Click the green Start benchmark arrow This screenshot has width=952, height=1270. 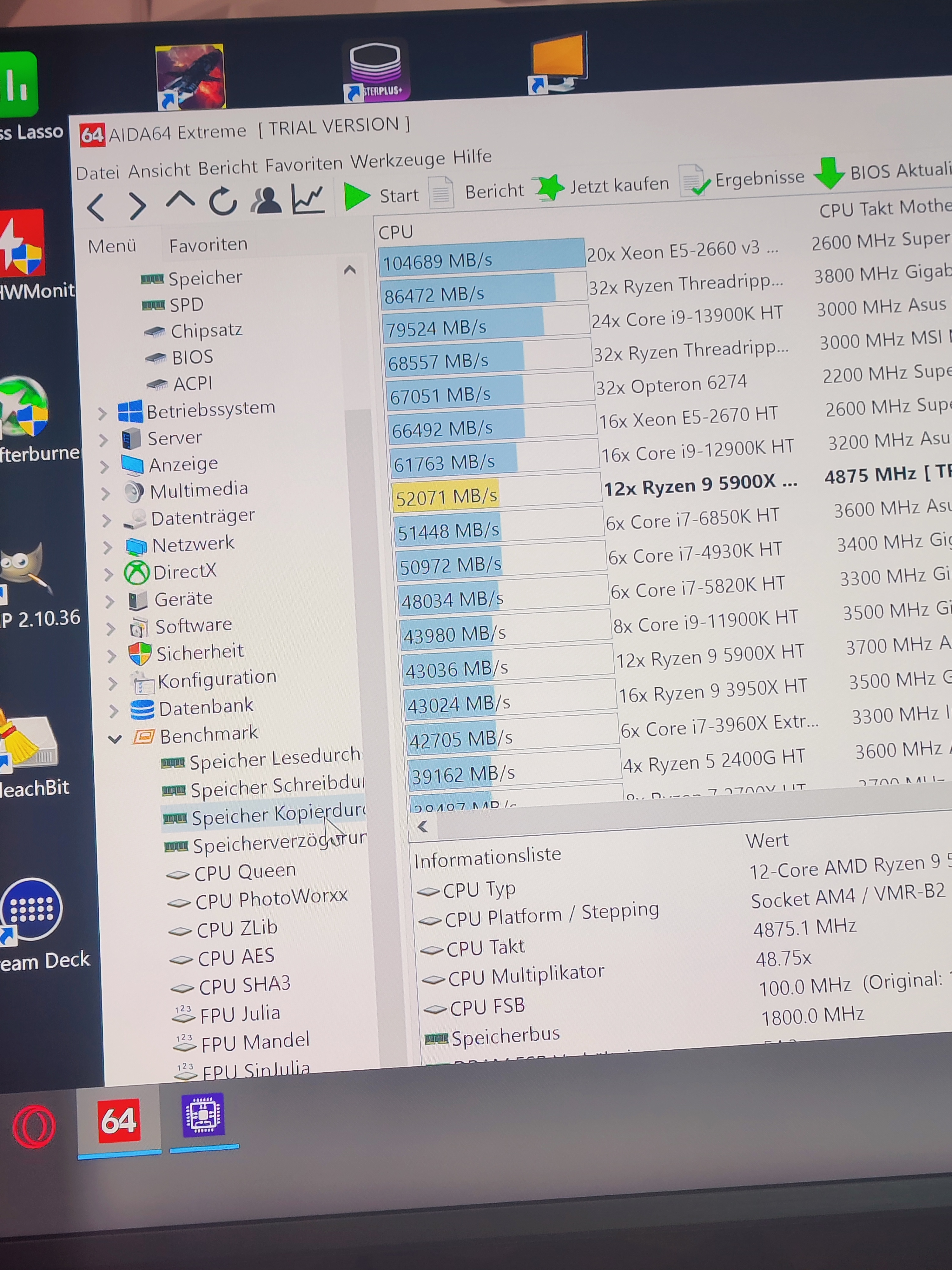[357, 197]
